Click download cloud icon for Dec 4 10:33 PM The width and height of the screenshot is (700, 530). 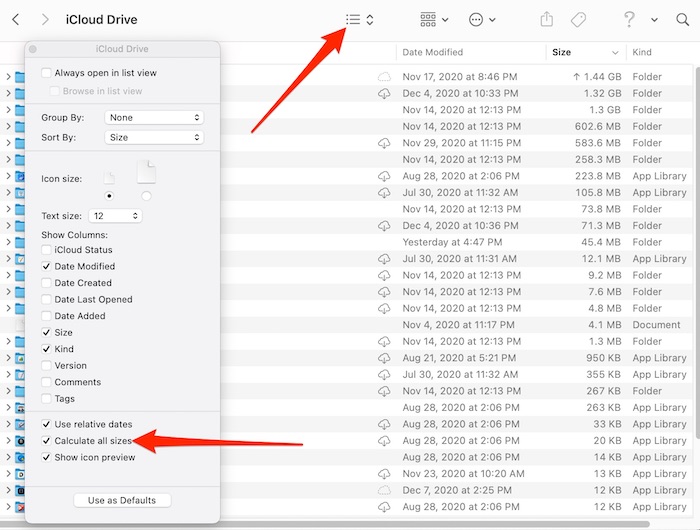coord(384,93)
